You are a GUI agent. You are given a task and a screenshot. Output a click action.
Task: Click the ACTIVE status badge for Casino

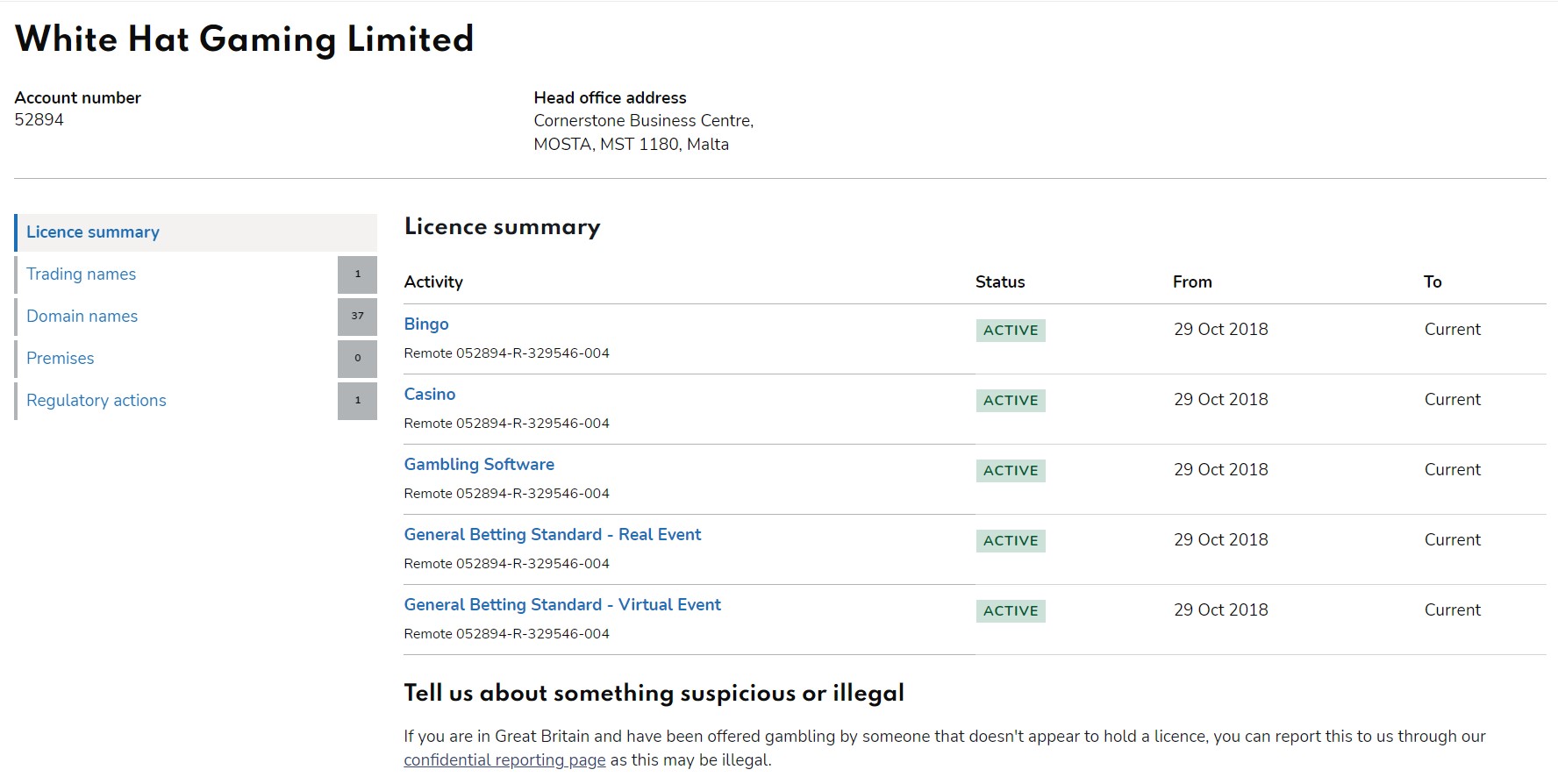(1011, 401)
